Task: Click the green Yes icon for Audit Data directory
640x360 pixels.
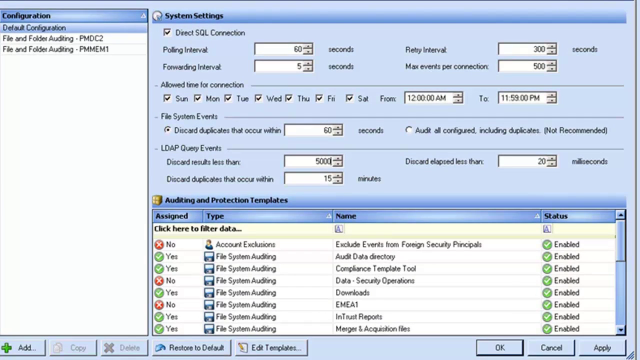Action: pyautogui.click(x=159, y=257)
